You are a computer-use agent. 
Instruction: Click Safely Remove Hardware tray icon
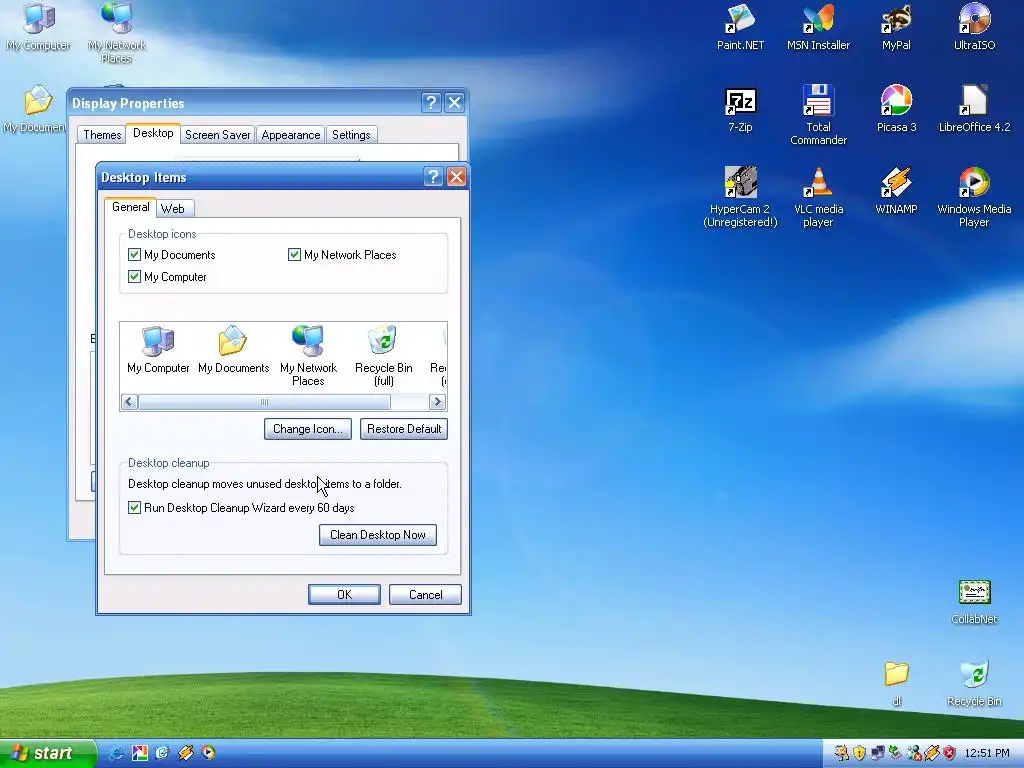point(895,753)
